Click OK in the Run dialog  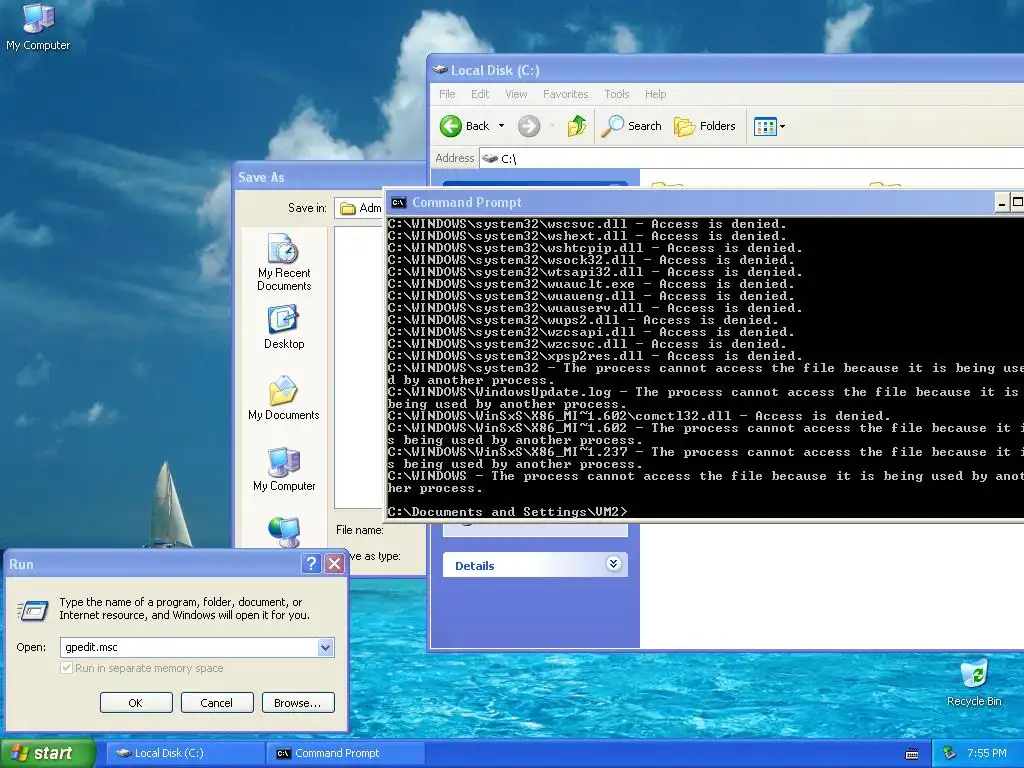[x=136, y=703]
